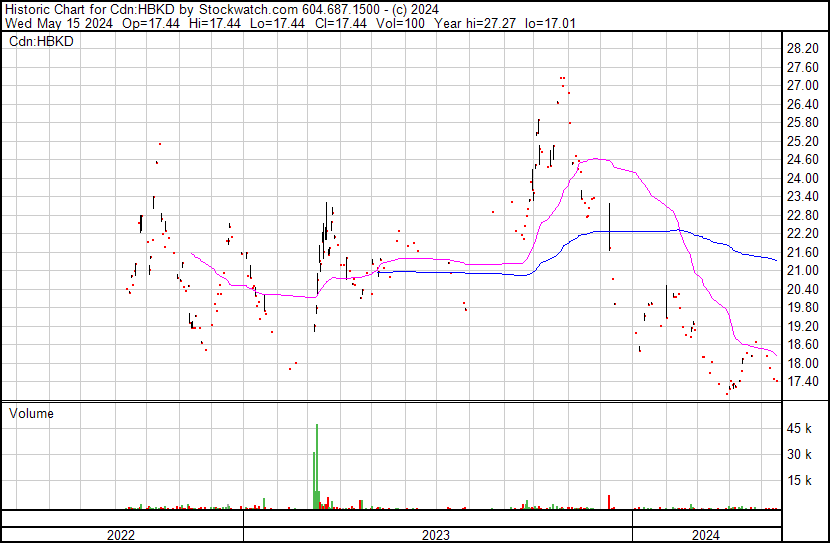Viewport: 830px width, 543px height.
Task: Click the 15 k volume axis label
Action: 800,480
